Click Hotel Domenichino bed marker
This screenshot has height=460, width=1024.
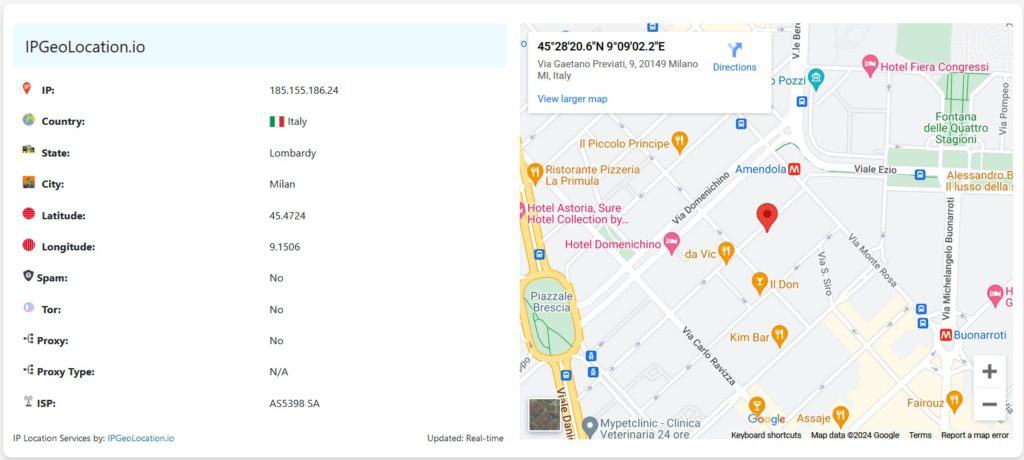[x=671, y=244]
